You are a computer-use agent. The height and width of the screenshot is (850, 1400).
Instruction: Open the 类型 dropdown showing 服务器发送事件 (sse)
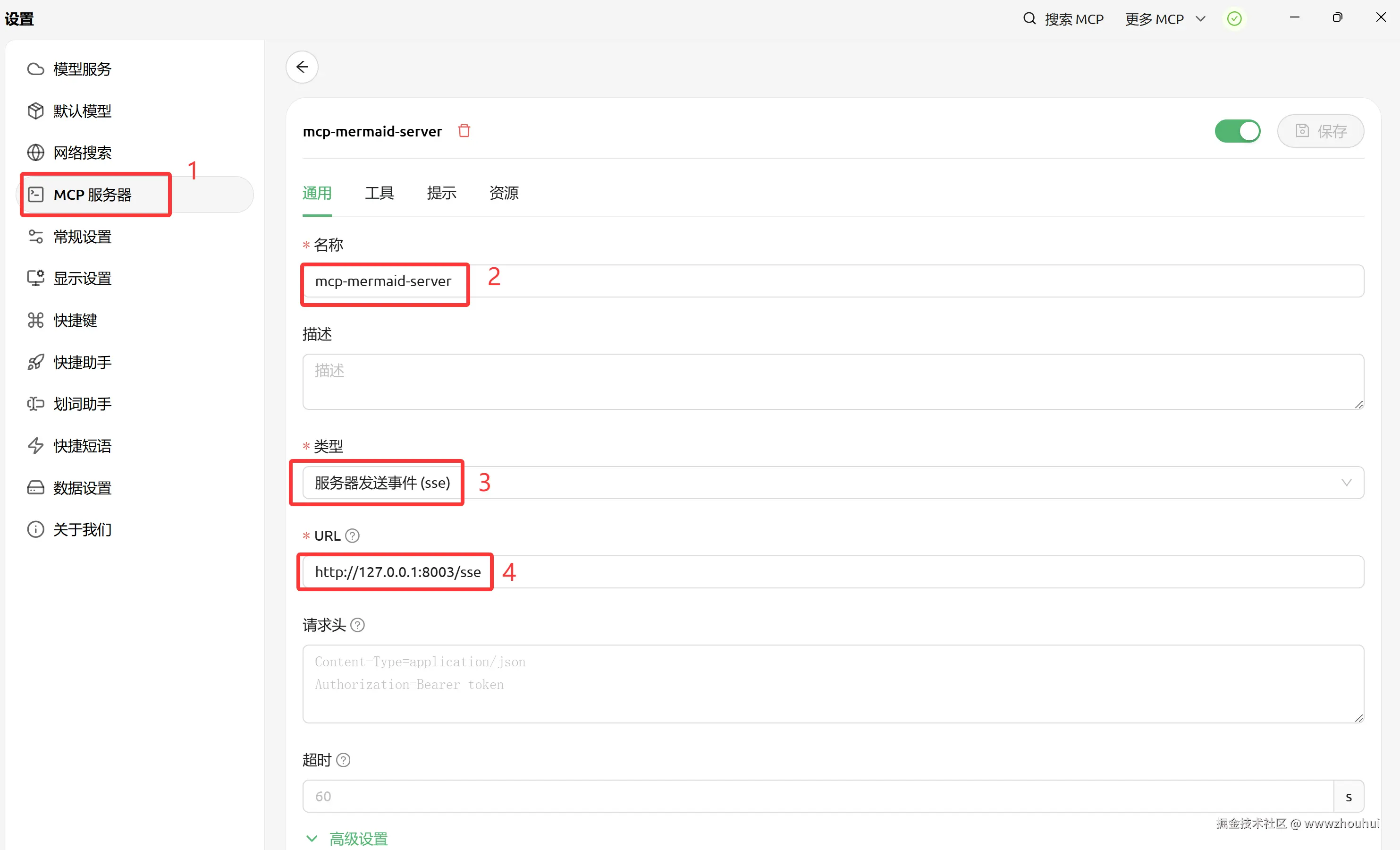point(833,483)
